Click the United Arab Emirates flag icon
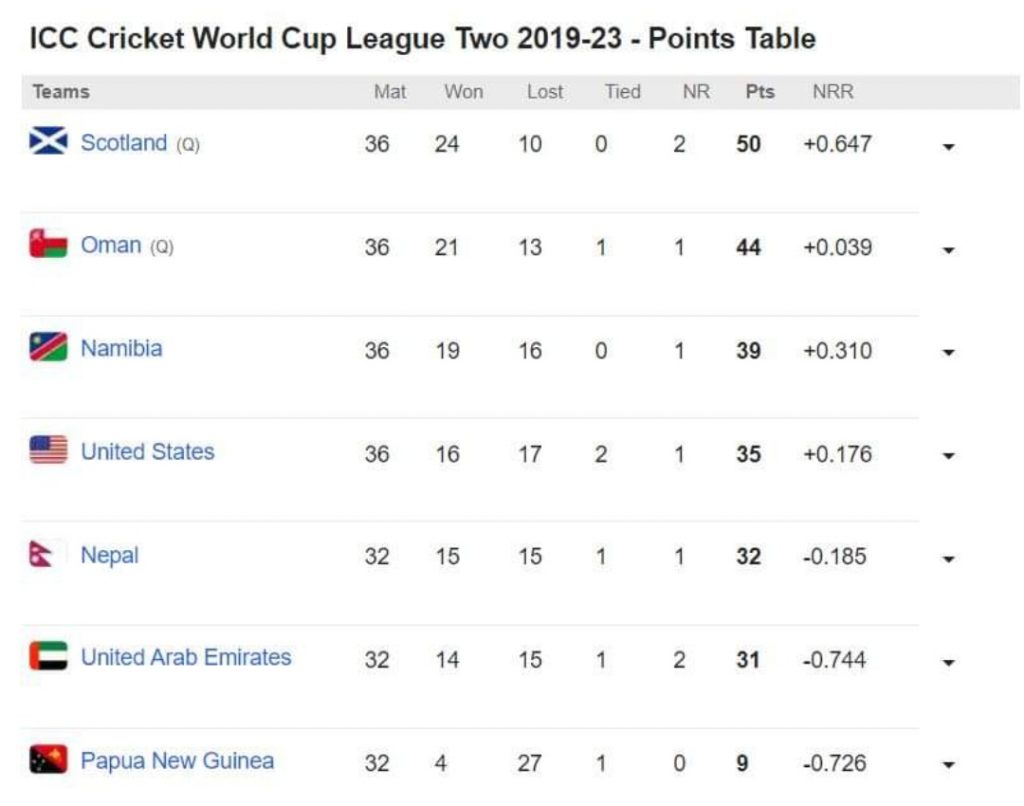 click(48, 657)
